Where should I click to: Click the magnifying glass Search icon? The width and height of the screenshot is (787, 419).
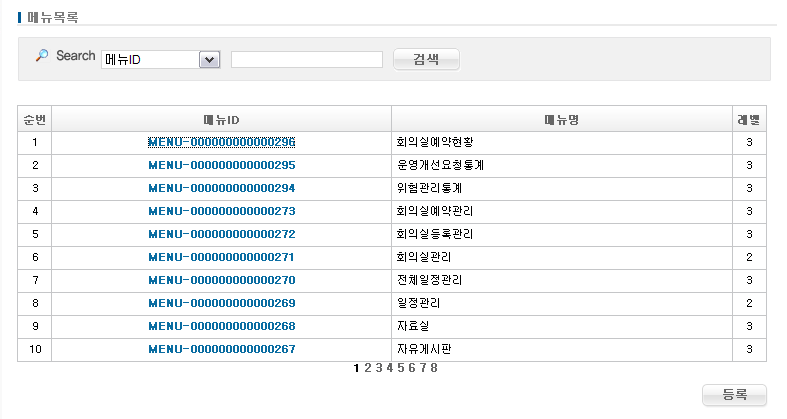coord(41,56)
